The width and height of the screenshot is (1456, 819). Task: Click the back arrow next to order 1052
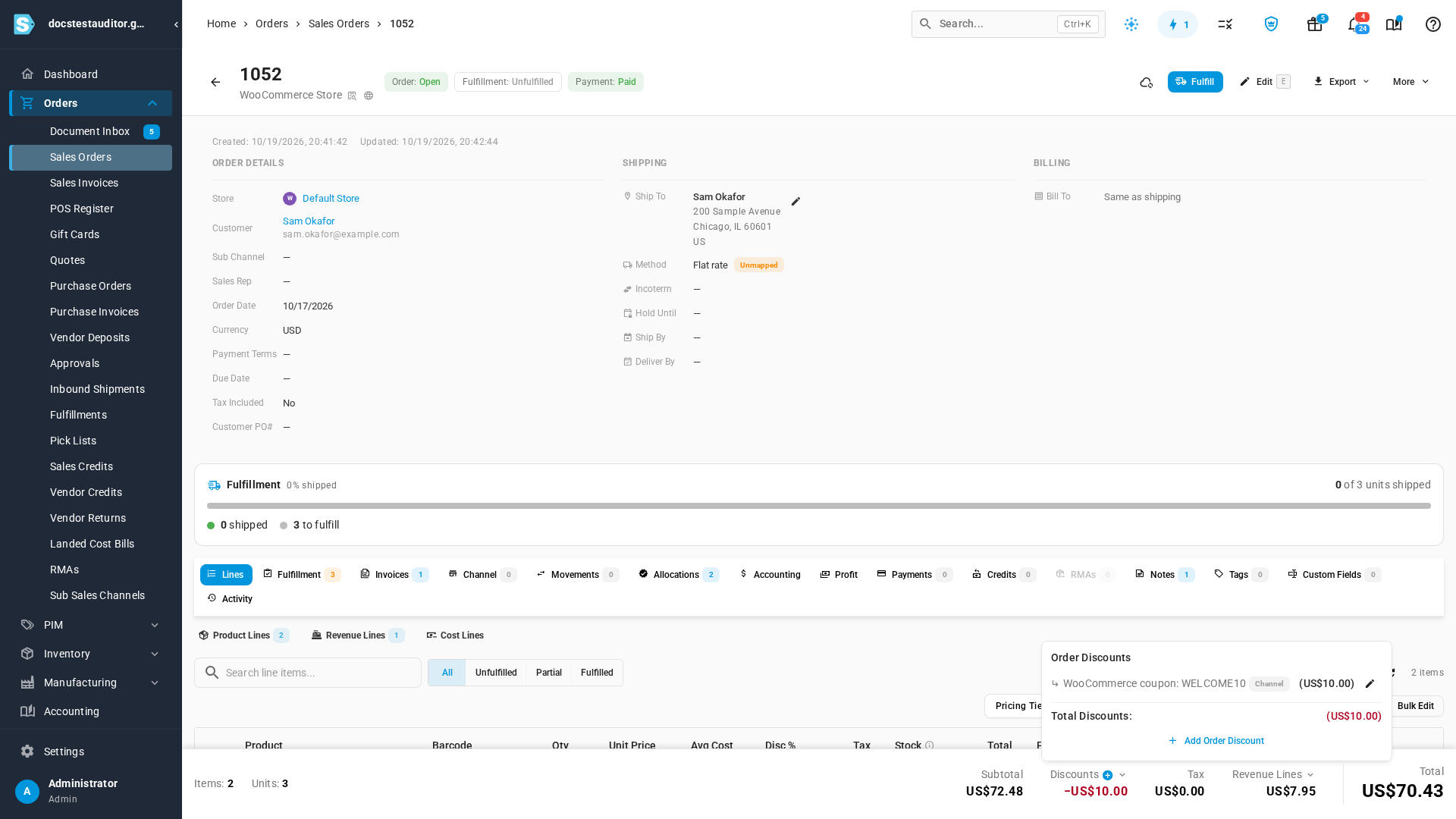click(215, 82)
